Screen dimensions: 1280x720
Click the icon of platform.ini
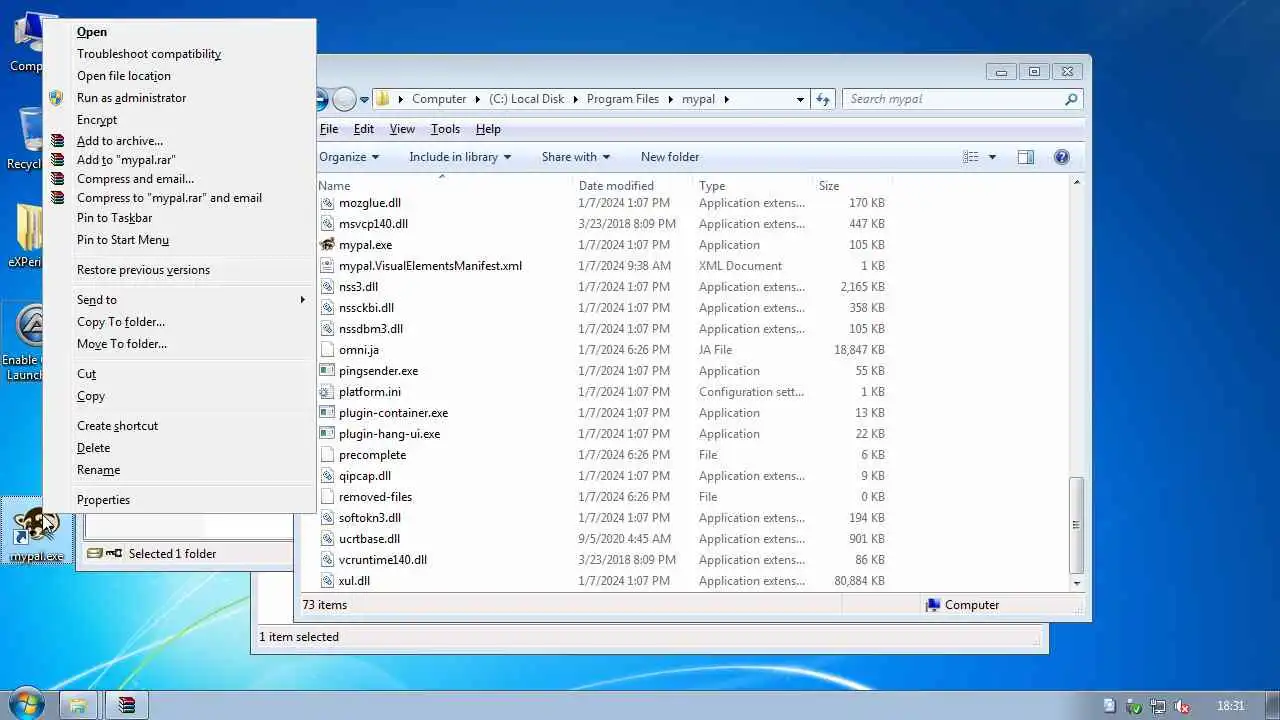click(327, 392)
